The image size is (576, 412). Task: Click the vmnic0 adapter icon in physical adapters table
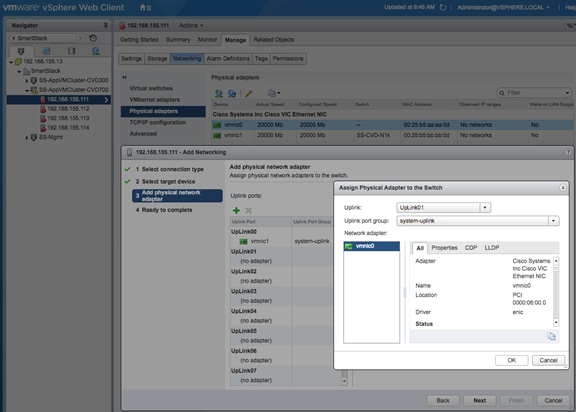pos(217,125)
